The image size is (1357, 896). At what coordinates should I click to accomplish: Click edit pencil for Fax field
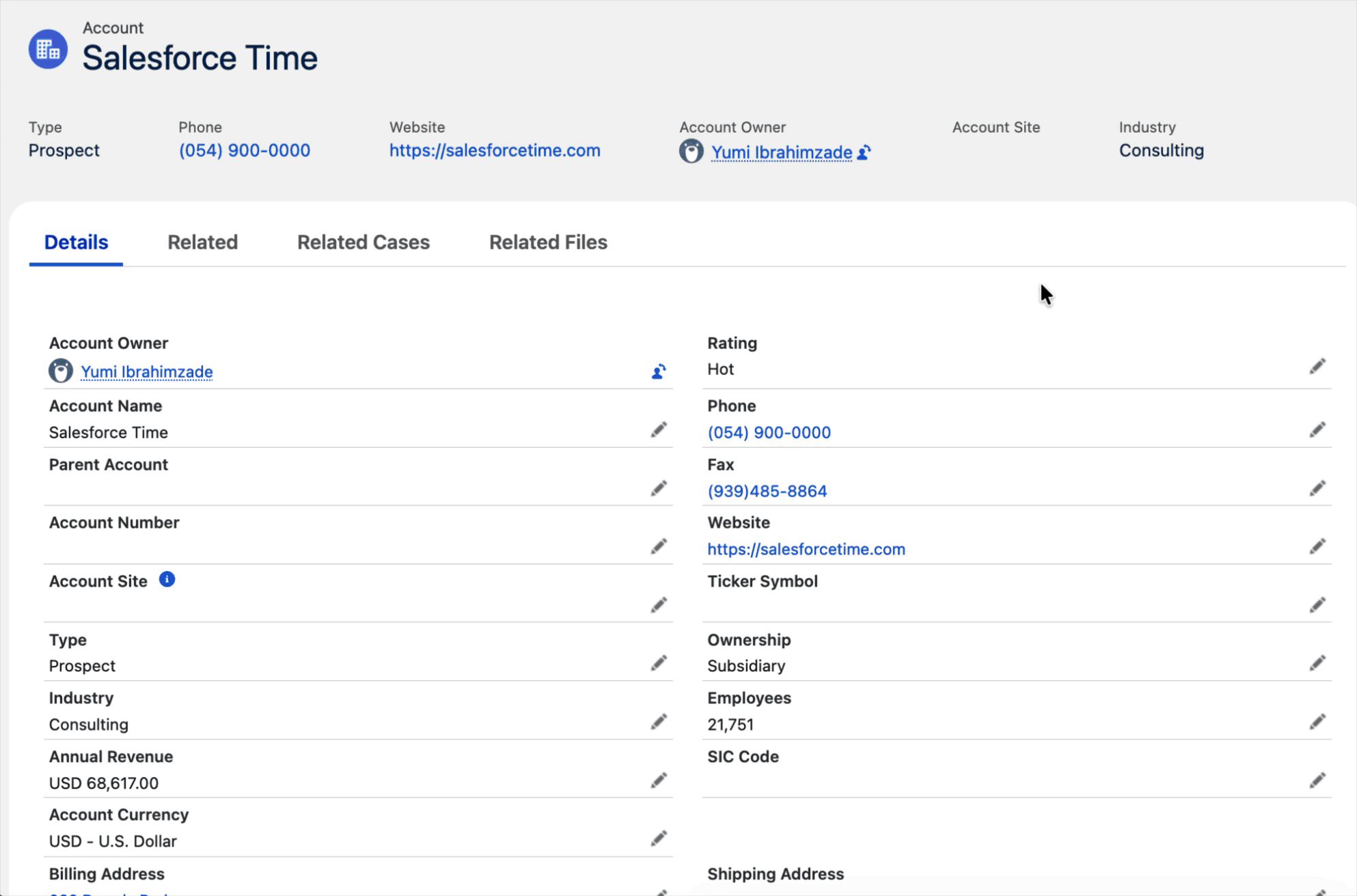point(1317,489)
